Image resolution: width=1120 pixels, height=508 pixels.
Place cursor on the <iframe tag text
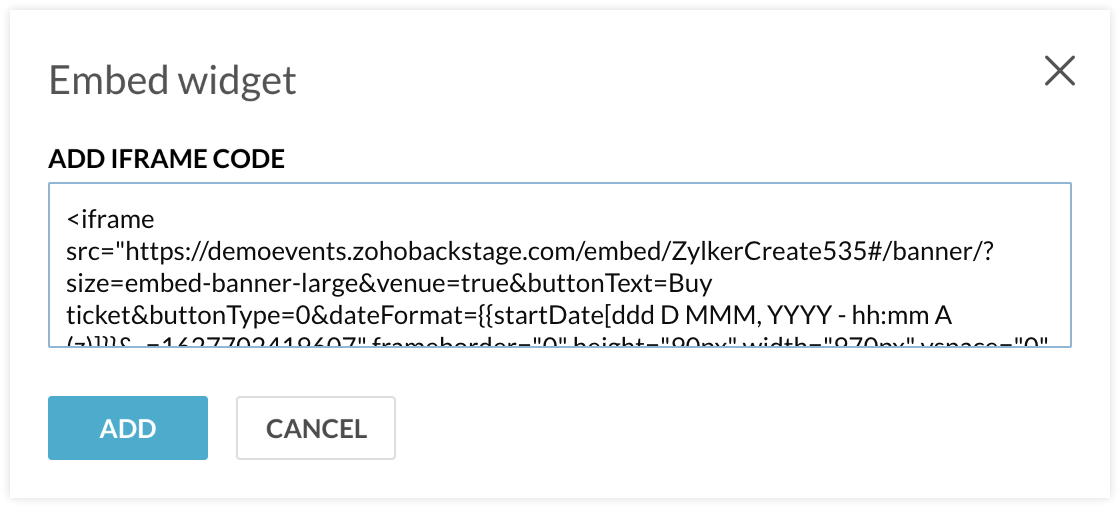(111, 217)
